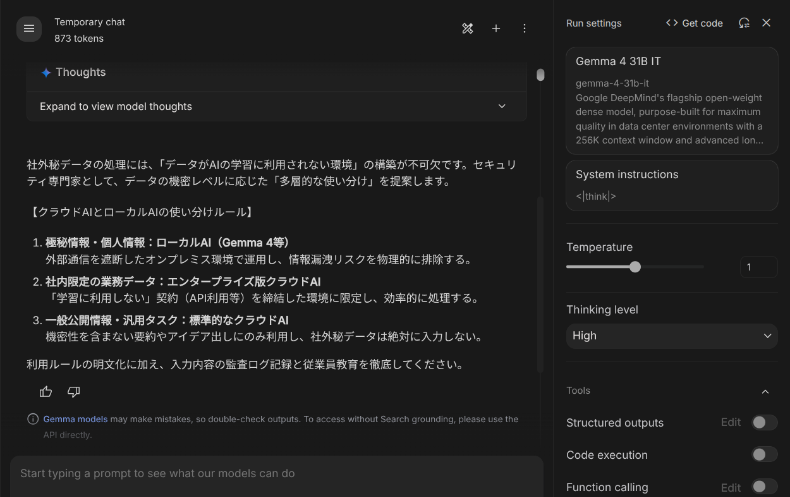Start a new chat with plus icon
The height and width of the screenshot is (497, 790).
(x=496, y=29)
